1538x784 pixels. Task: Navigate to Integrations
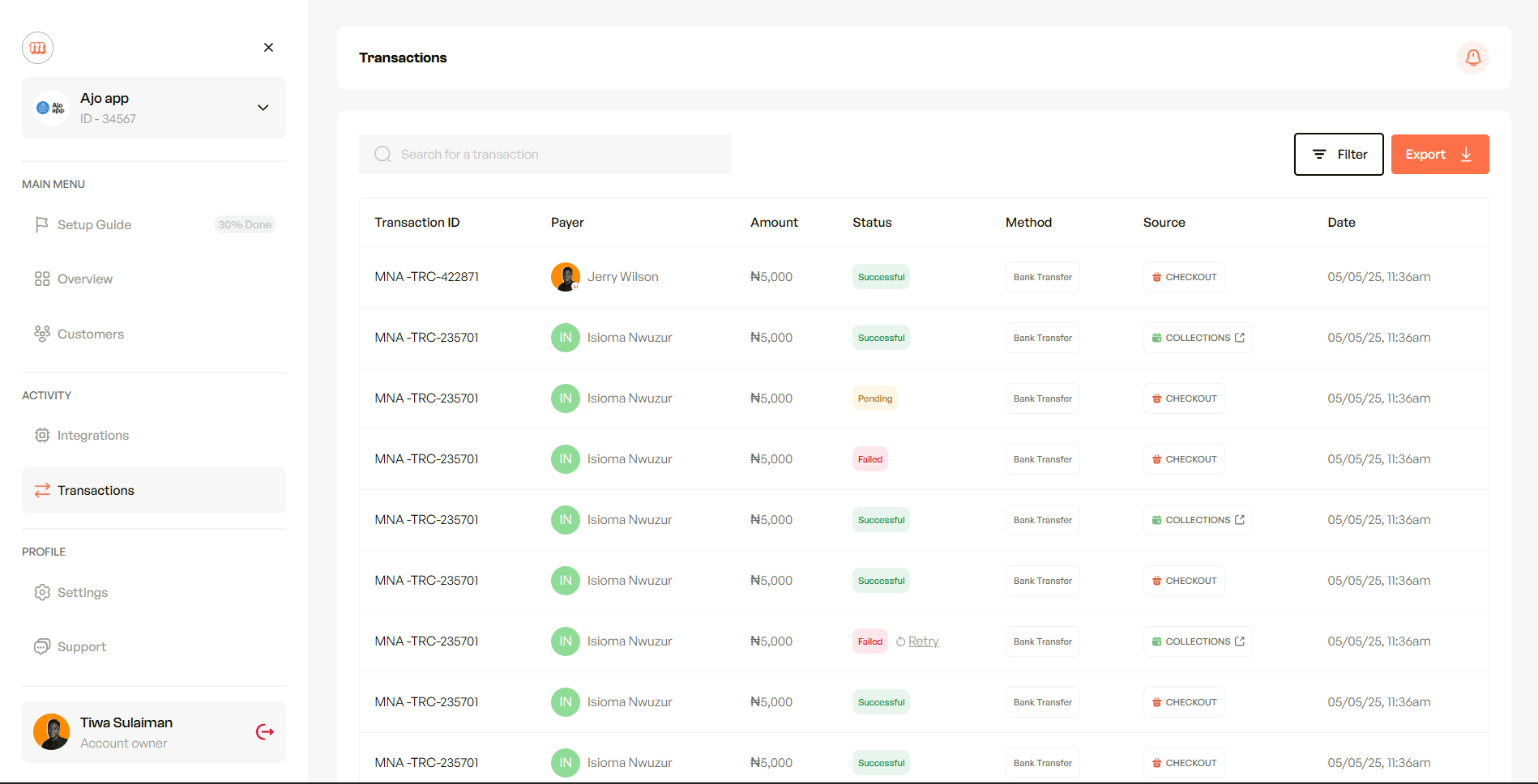coord(92,436)
